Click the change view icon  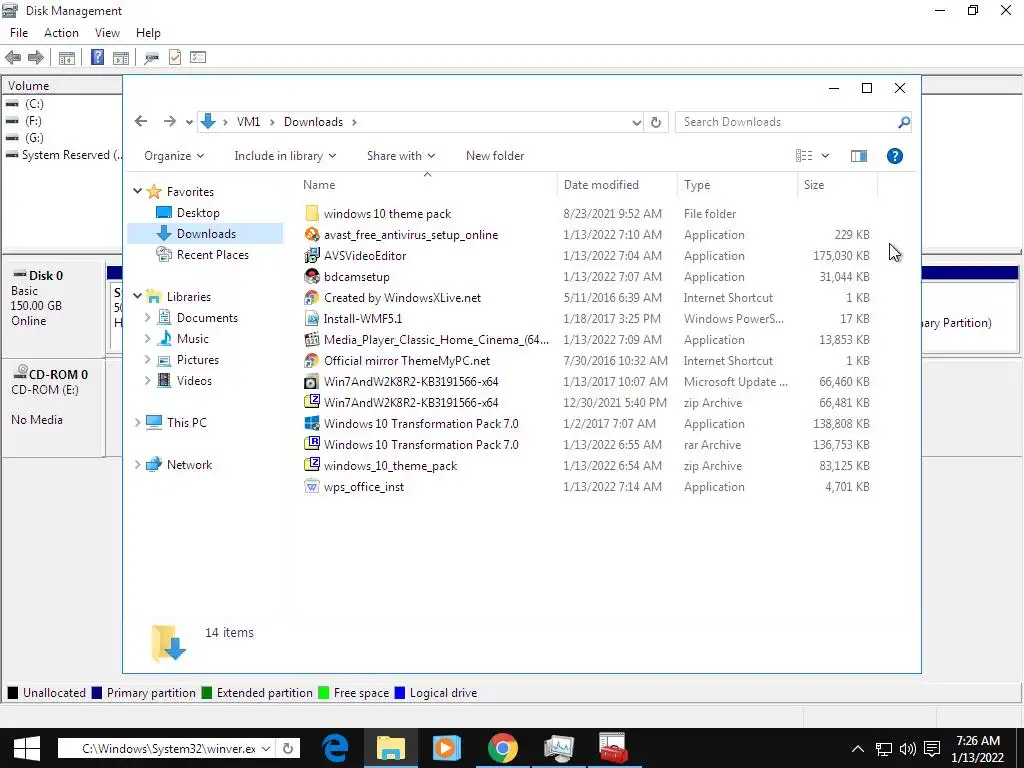(x=804, y=155)
